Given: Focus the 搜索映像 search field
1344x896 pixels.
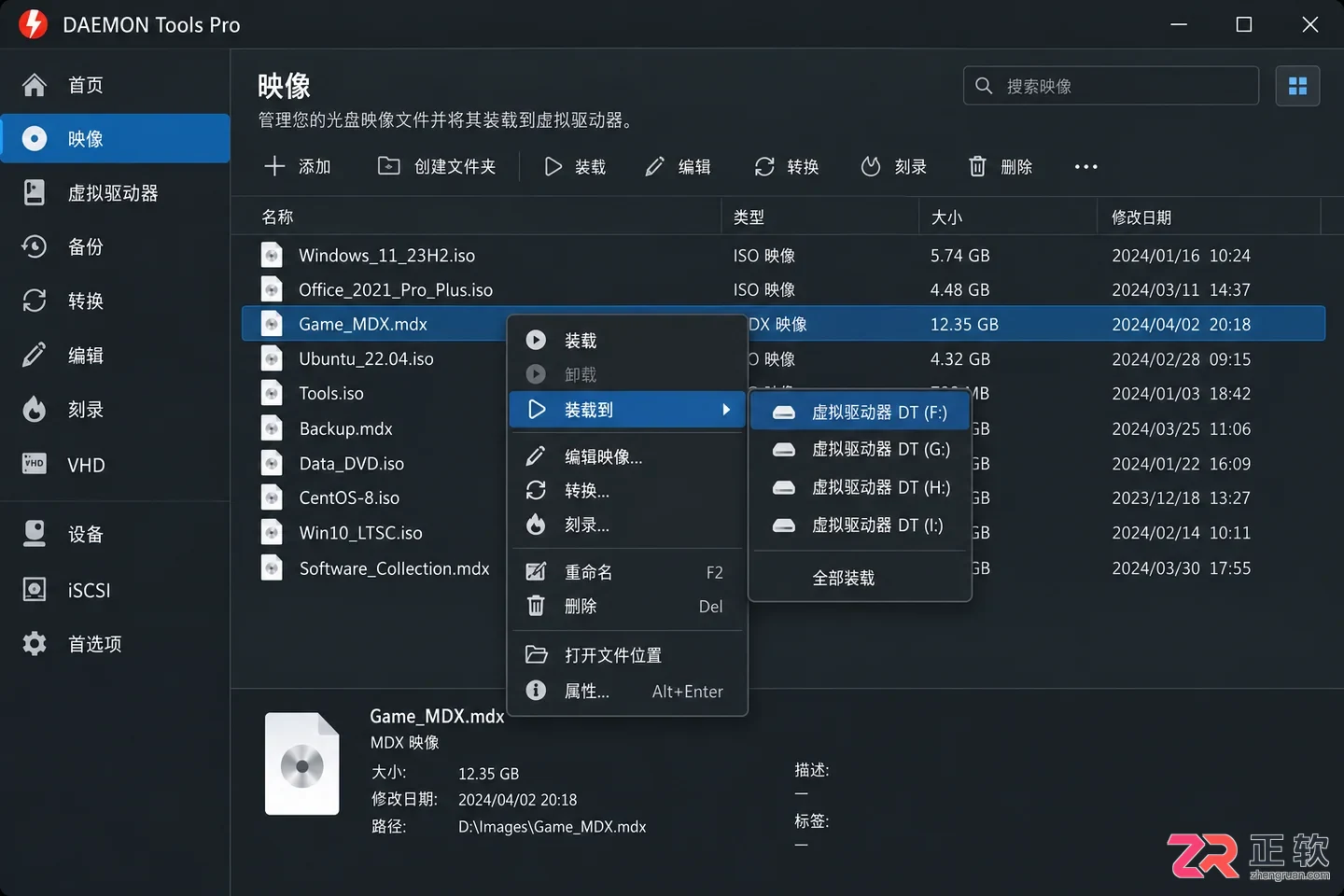Looking at the screenshot, I should (x=1111, y=86).
